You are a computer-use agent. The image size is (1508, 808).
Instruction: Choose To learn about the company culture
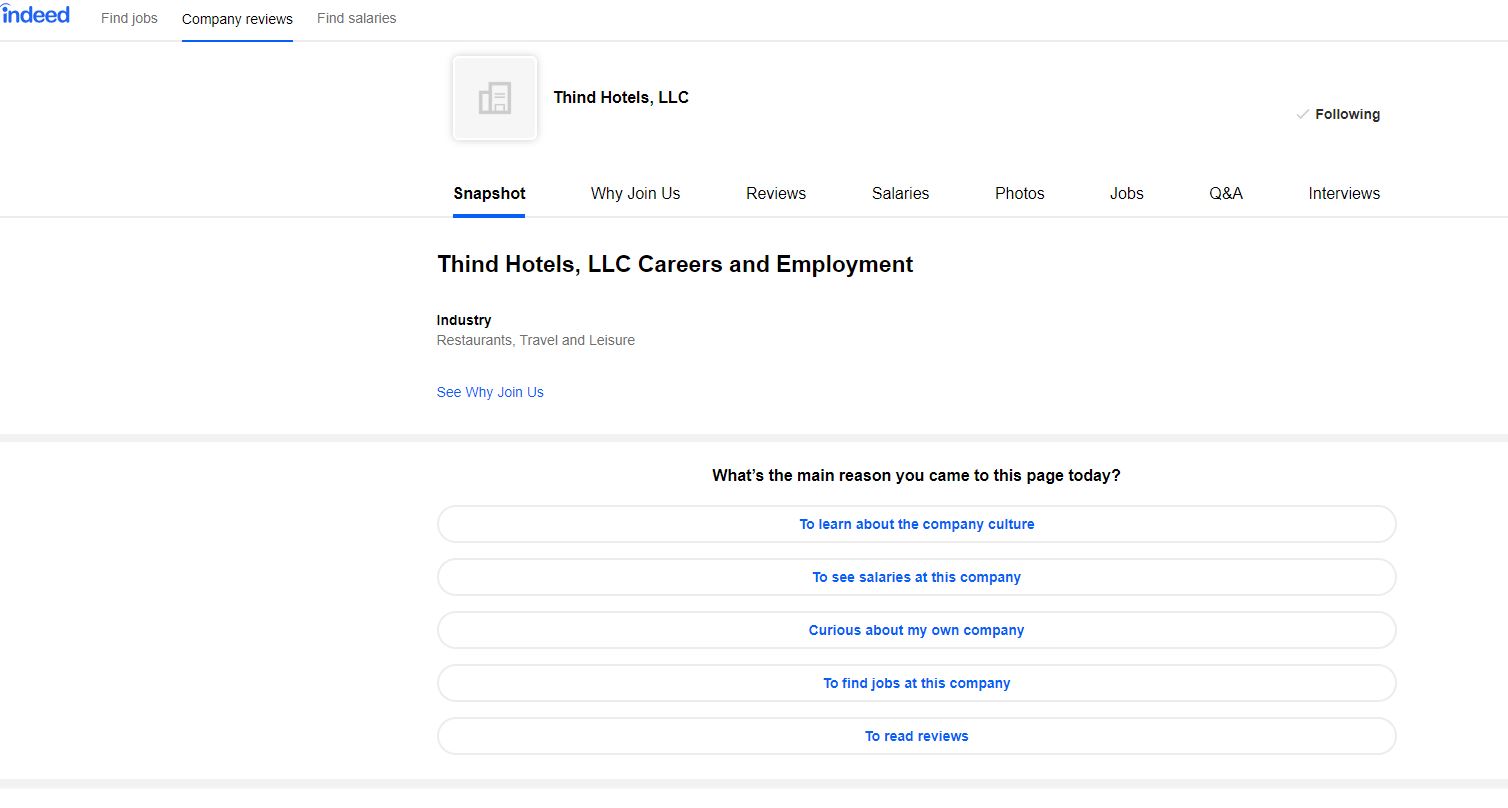pos(916,524)
